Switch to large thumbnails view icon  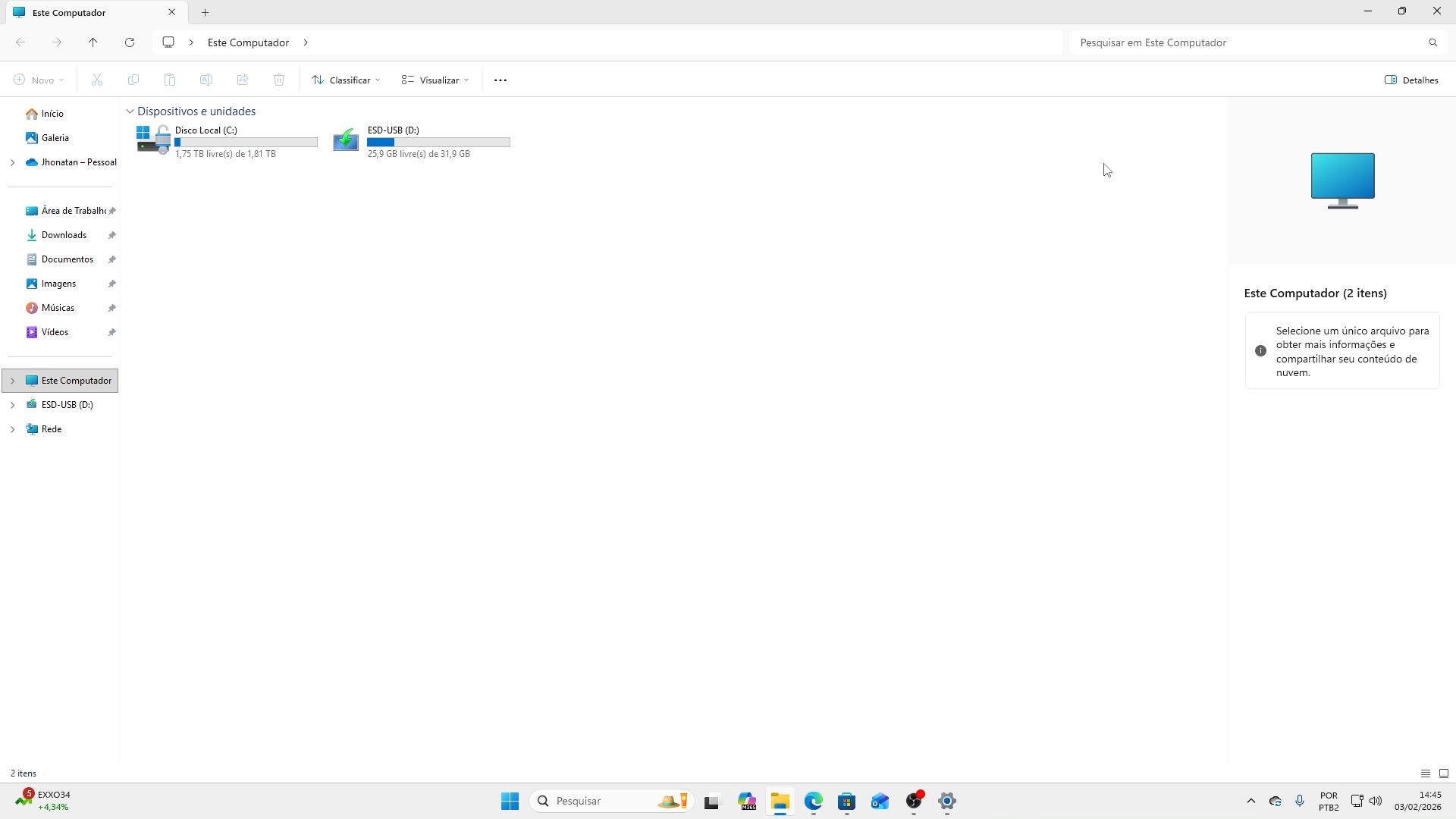[x=1443, y=773]
